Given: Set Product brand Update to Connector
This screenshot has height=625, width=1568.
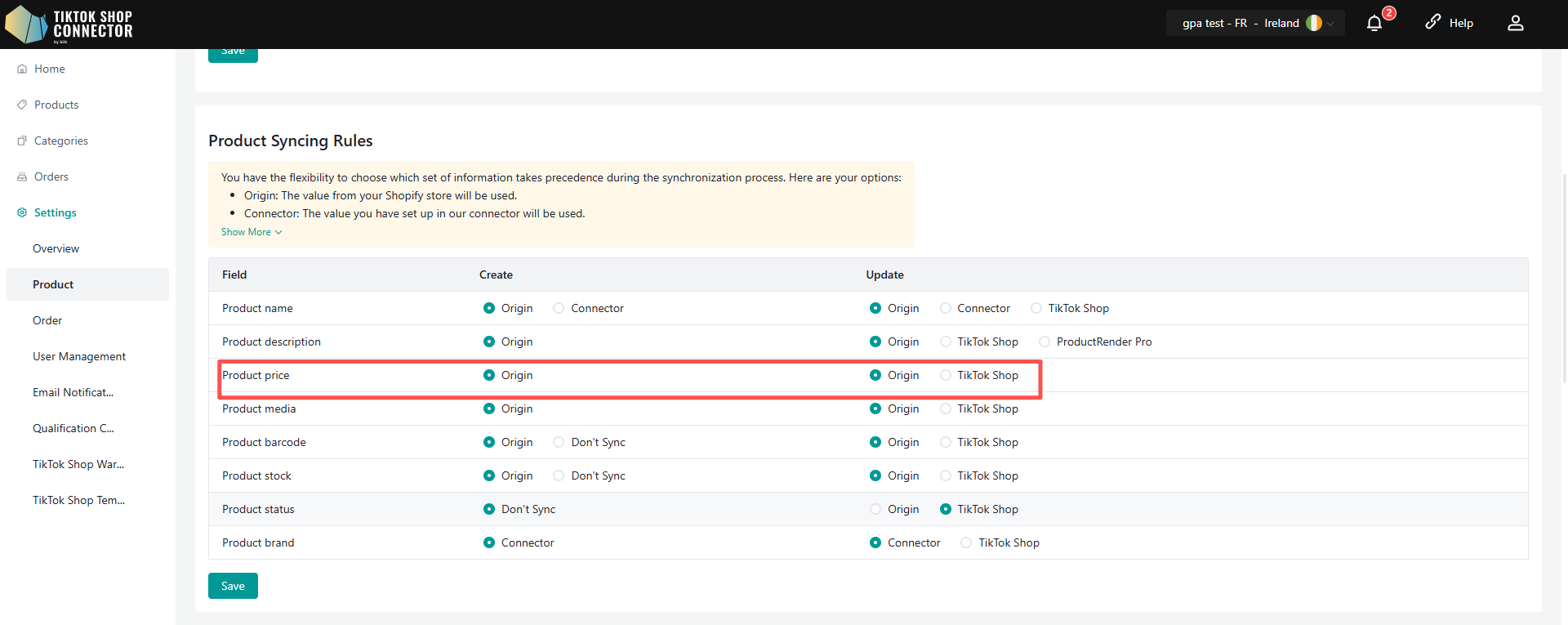Looking at the screenshot, I should coord(875,542).
